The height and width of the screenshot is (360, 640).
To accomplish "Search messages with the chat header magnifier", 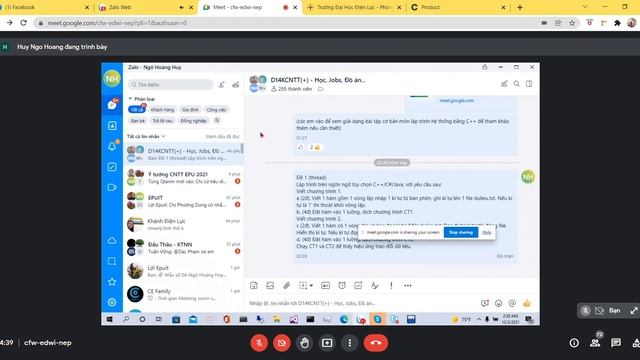I will coord(517,84).
